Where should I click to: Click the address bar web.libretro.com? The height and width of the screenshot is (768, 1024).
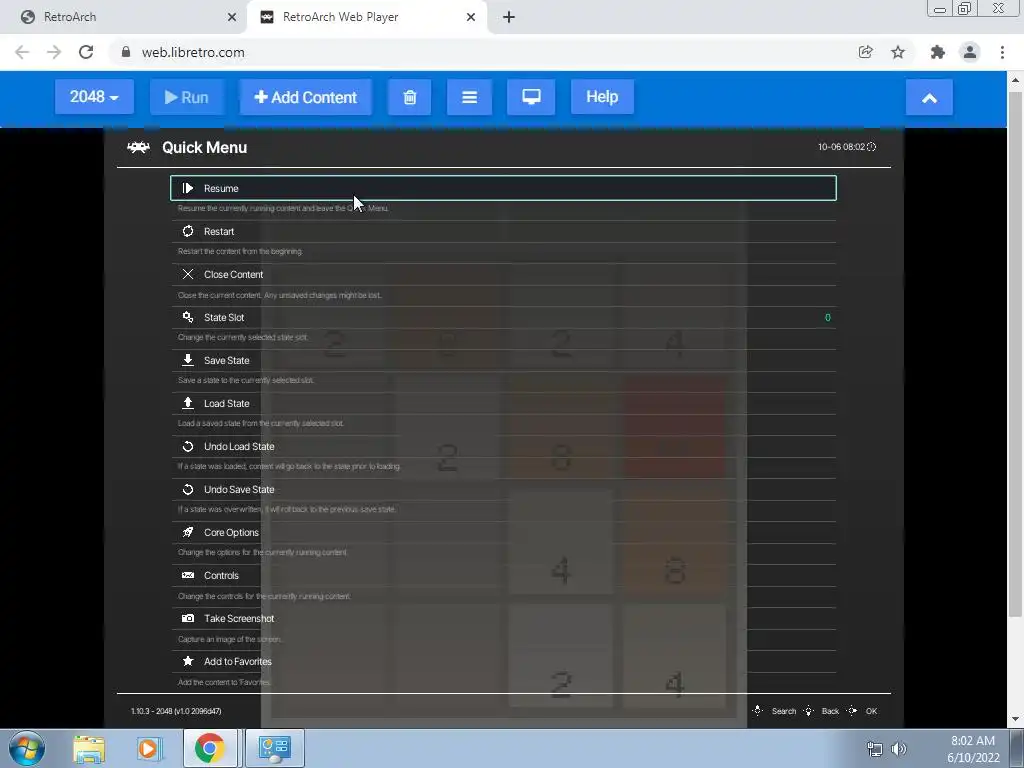(193, 52)
